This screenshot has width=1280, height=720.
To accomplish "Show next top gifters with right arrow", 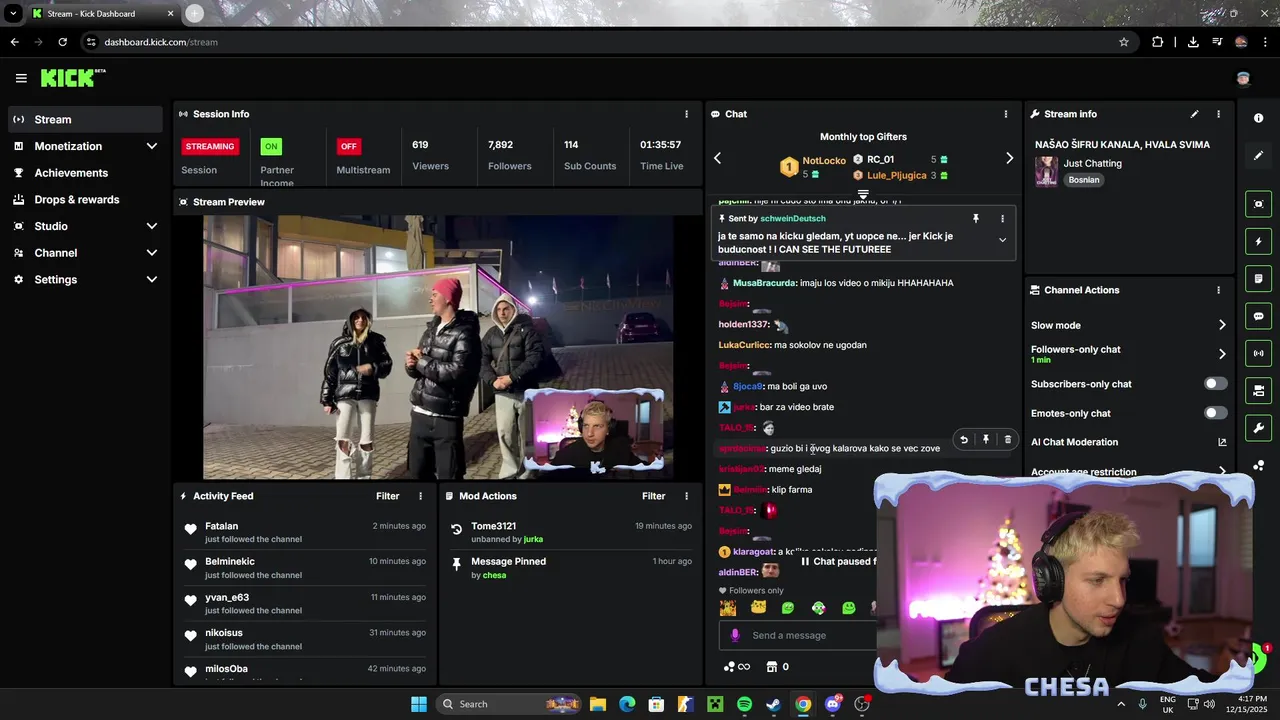I will coord(1009,158).
